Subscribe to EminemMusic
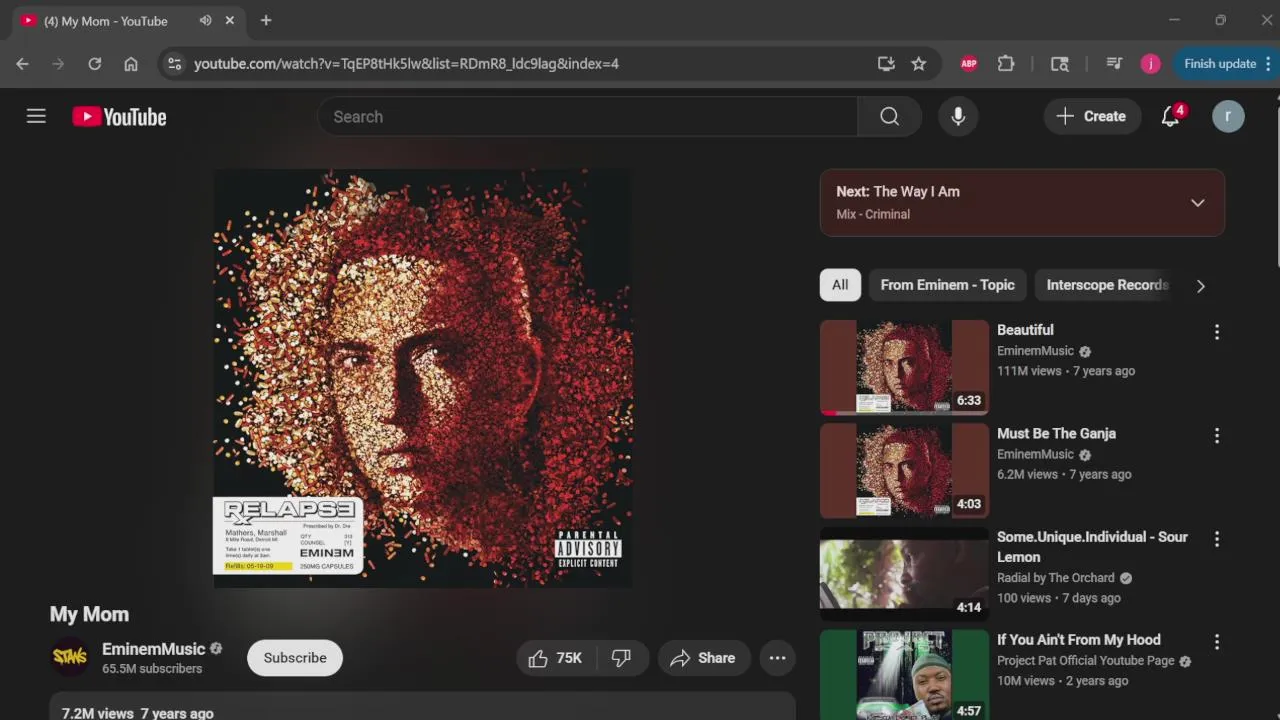This screenshot has height=720, width=1280. pyautogui.click(x=295, y=658)
